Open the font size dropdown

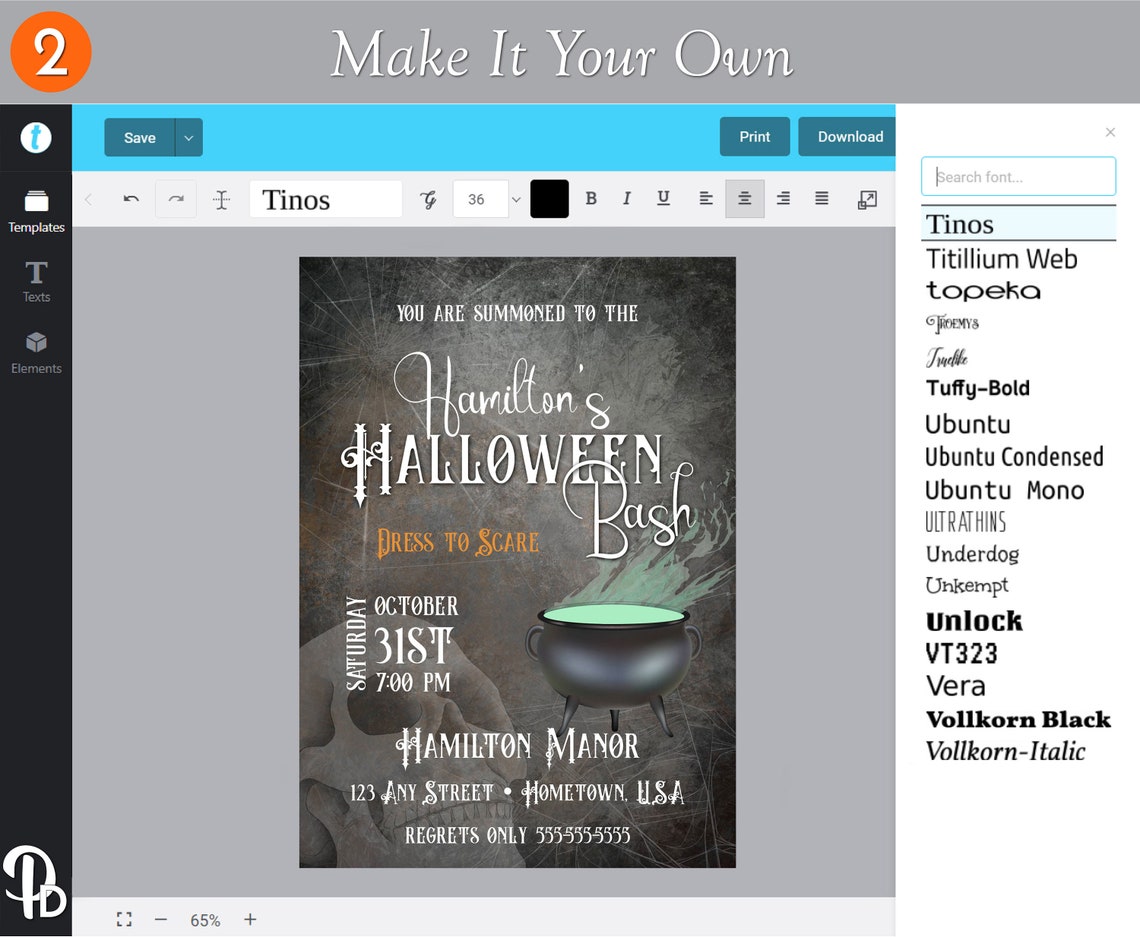515,198
